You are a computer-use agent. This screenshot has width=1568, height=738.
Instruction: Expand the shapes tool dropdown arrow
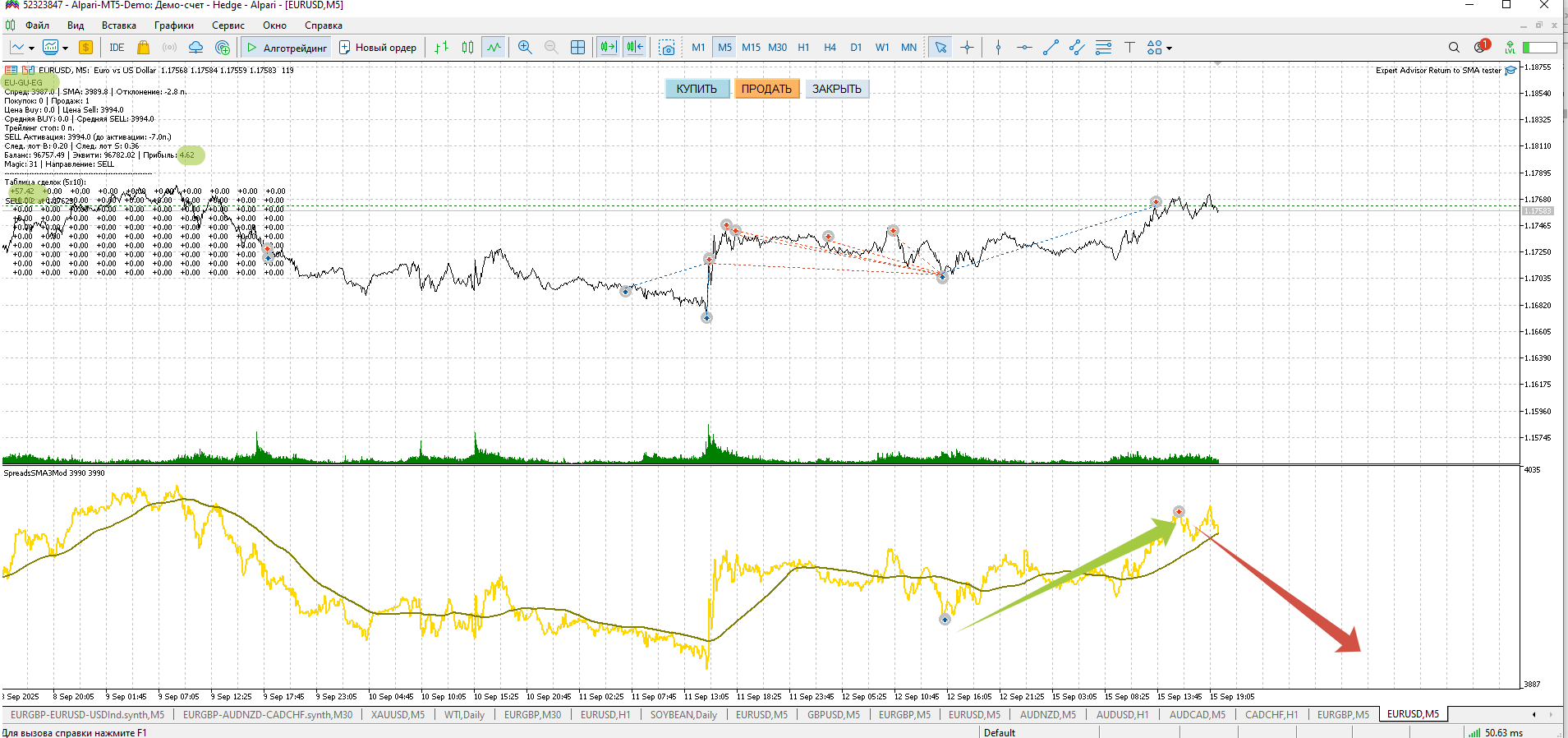(x=1169, y=48)
